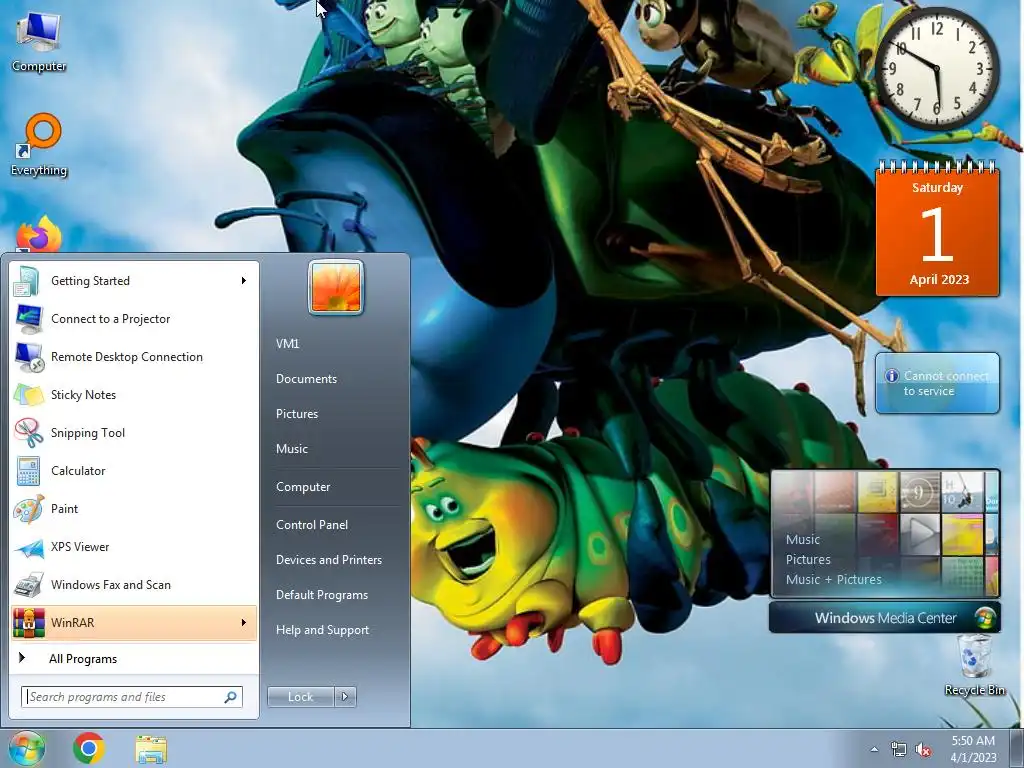The width and height of the screenshot is (1024, 768).
Task: Open Music from the Start menu
Action: (292, 449)
